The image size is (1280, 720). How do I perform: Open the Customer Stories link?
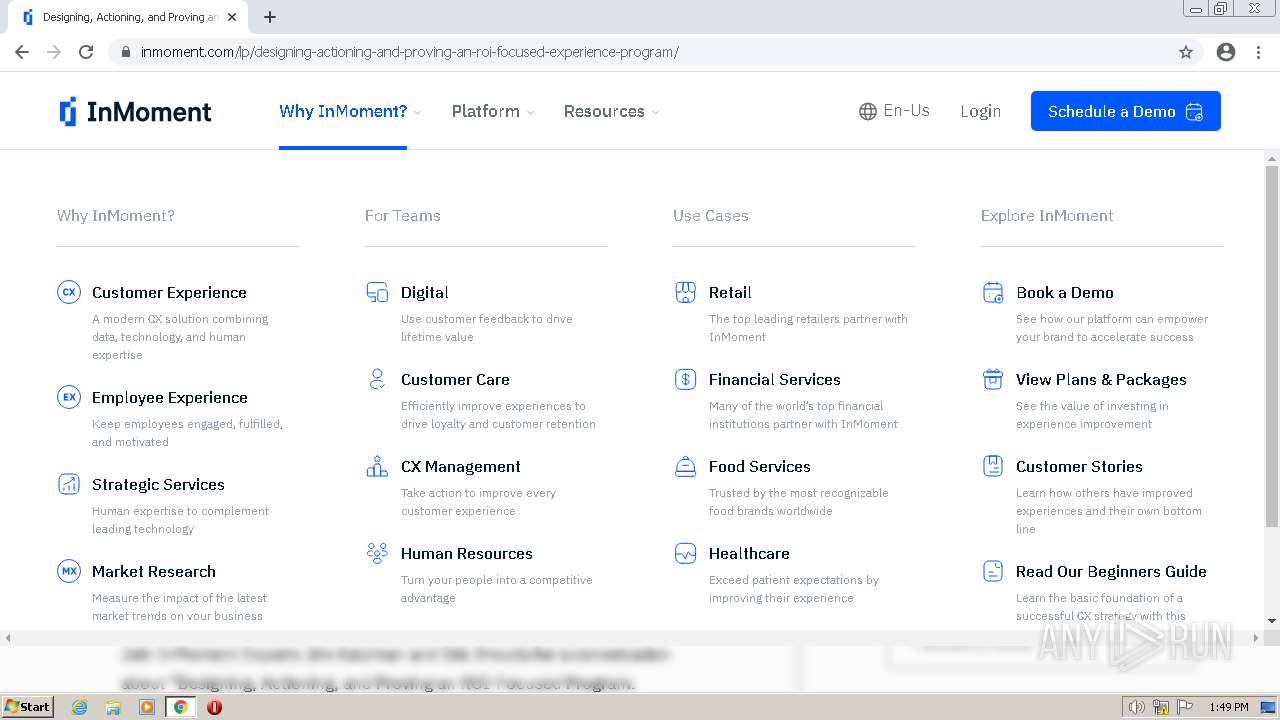point(1079,466)
